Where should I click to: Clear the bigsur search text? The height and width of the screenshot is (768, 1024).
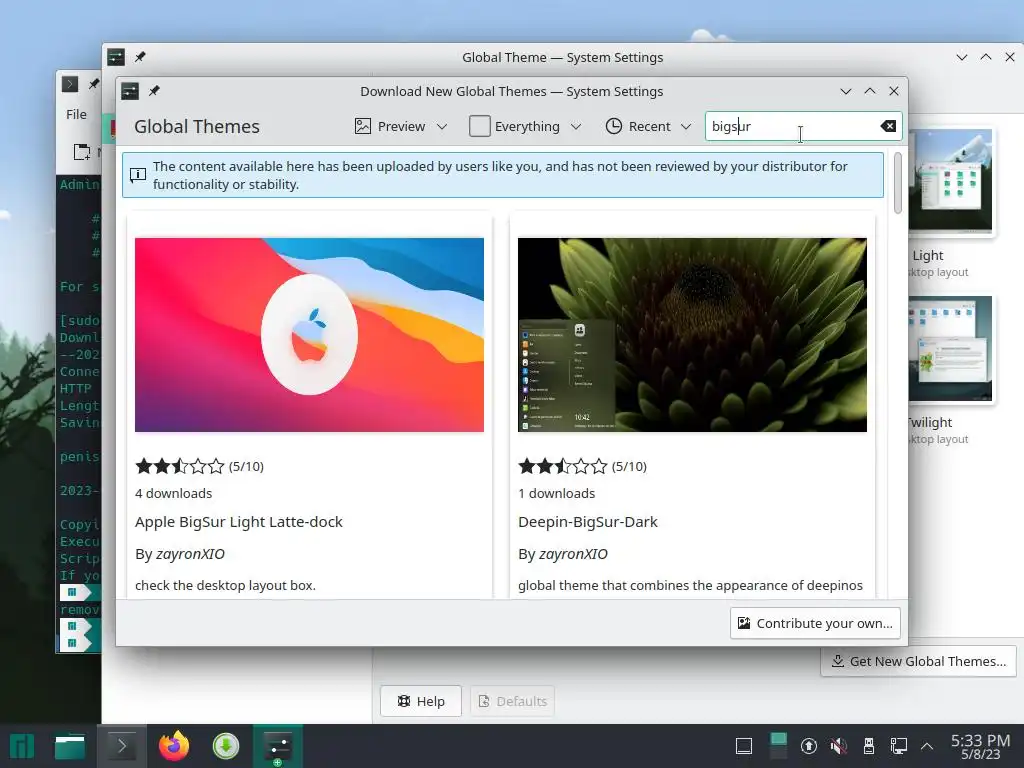pyautogui.click(x=888, y=126)
